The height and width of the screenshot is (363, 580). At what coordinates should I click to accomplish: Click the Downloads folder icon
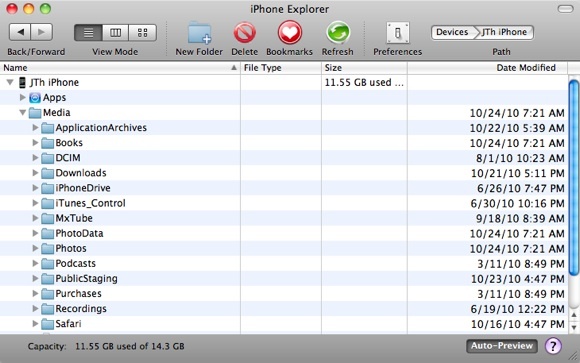47,173
